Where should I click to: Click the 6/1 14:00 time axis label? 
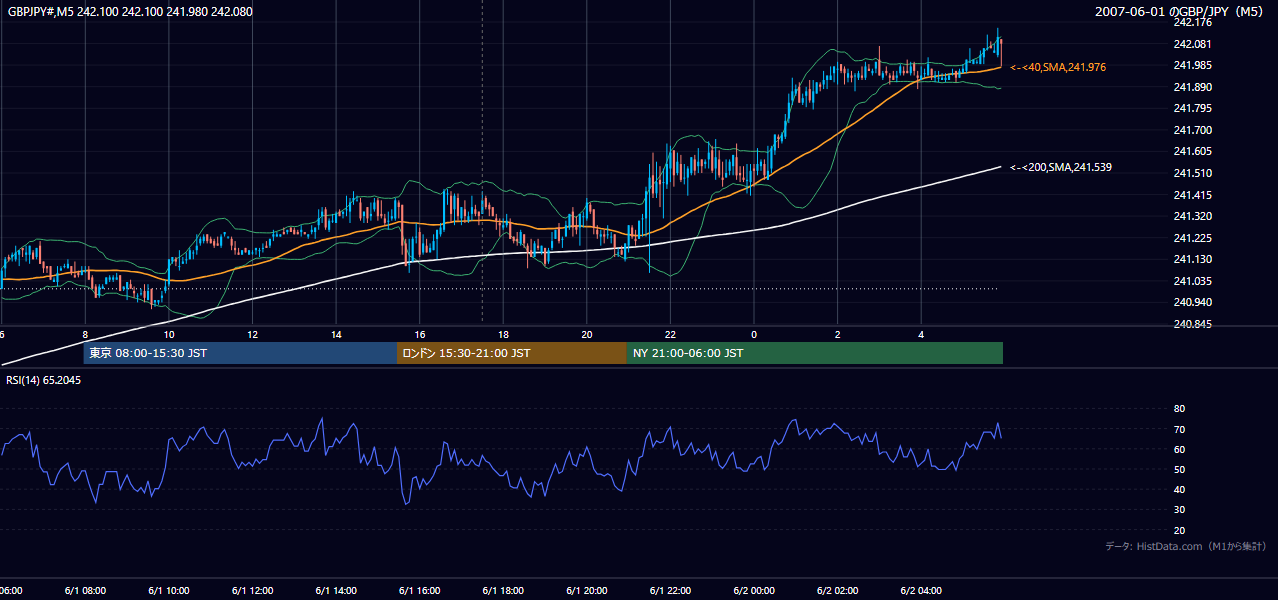click(x=336, y=591)
